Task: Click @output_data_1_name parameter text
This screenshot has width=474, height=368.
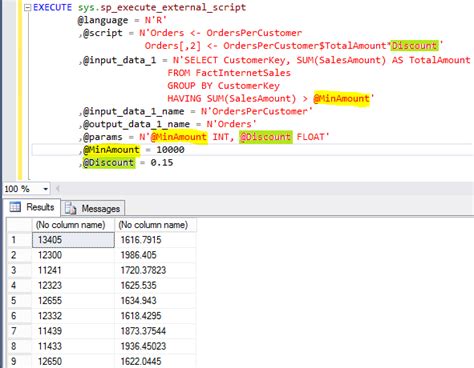Action: coord(136,124)
